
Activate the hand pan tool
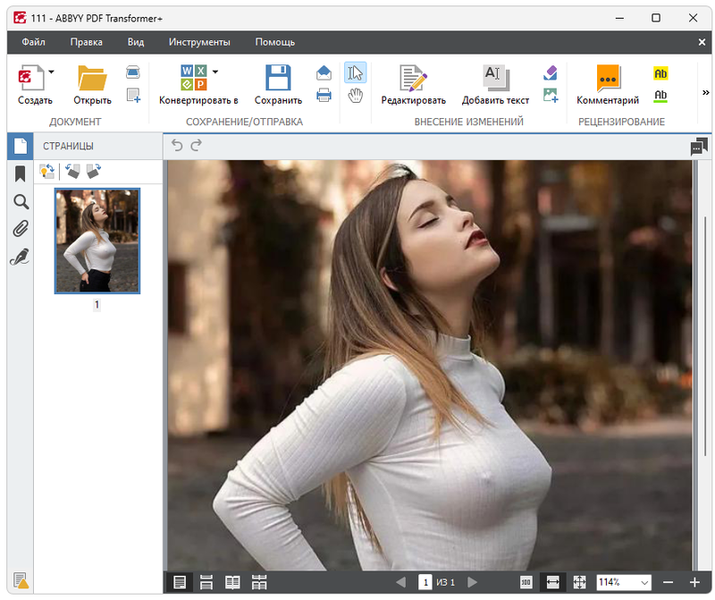355,96
